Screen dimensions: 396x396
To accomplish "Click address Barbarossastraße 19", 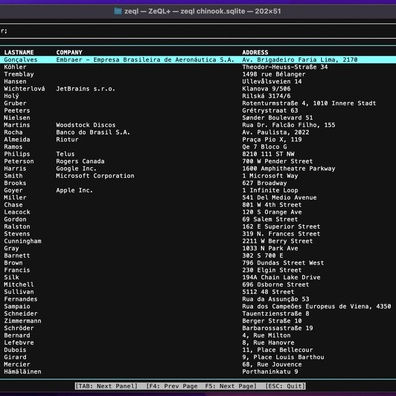I will click(x=277, y=329).
